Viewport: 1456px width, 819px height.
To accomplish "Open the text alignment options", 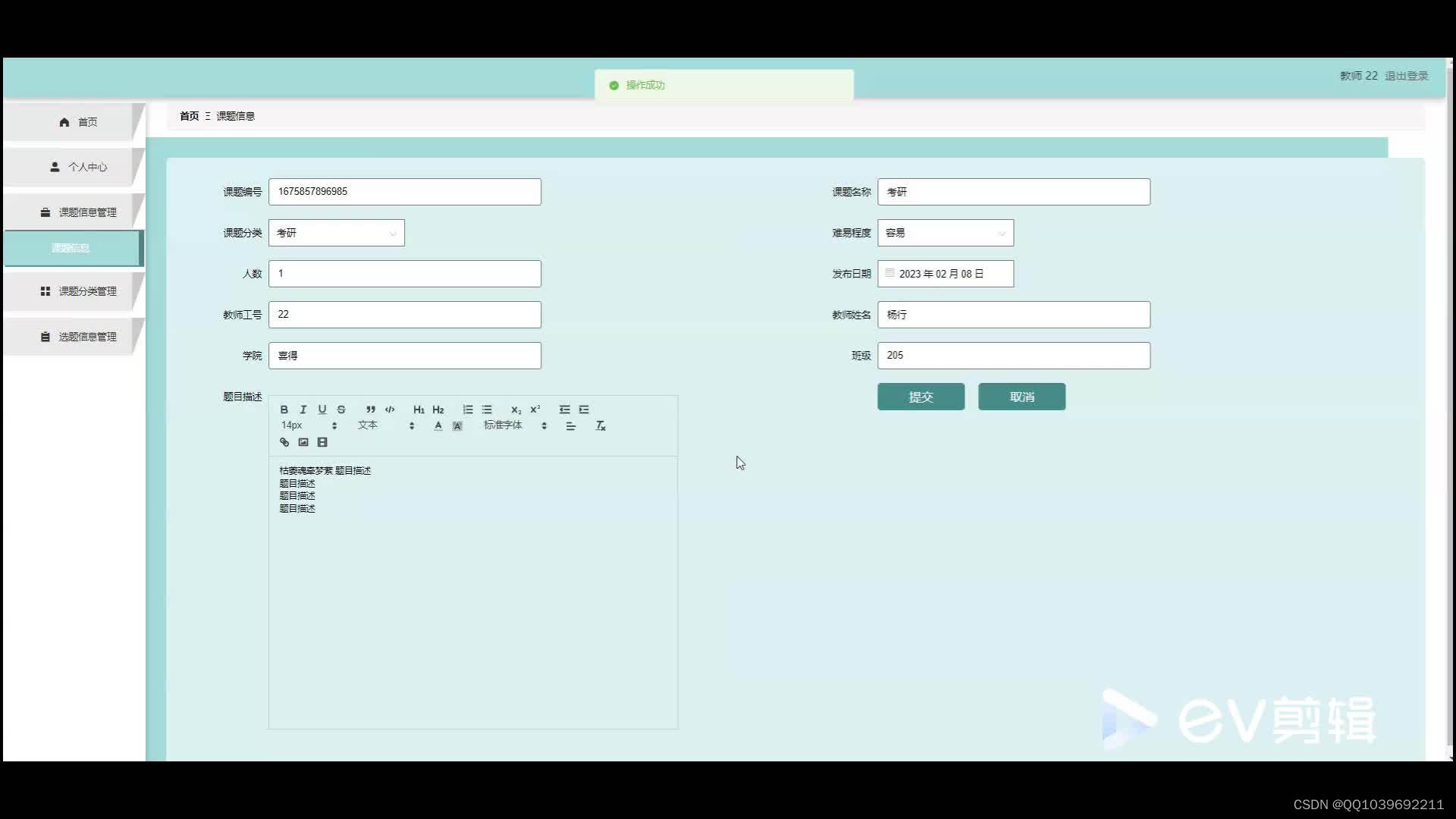I will [571, 426].
